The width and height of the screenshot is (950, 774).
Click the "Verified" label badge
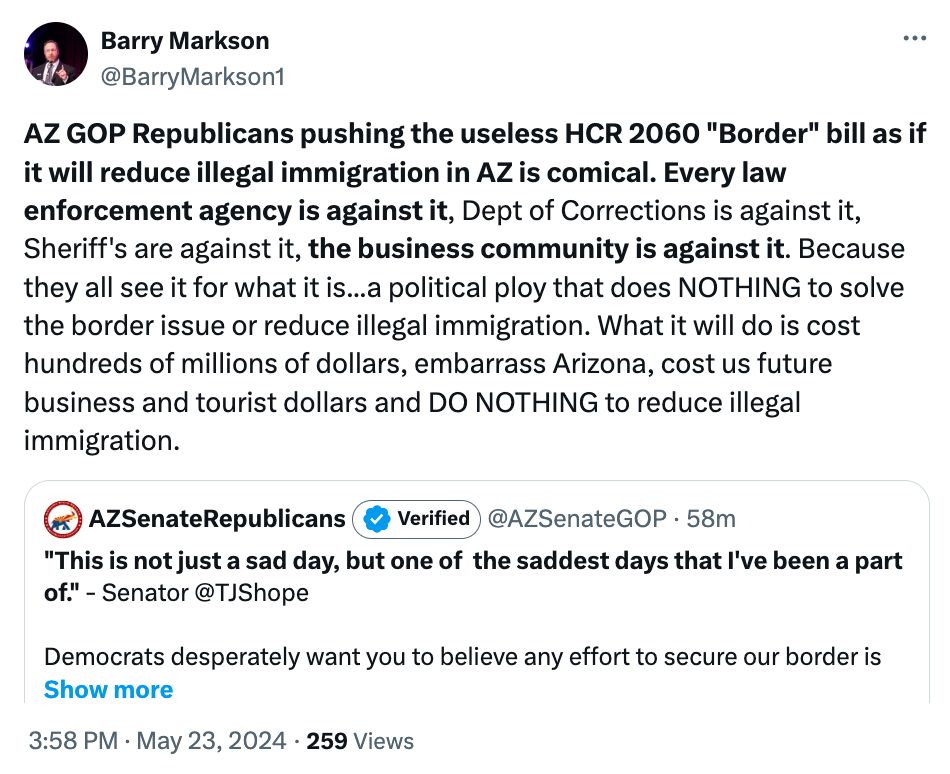[432, 518]
